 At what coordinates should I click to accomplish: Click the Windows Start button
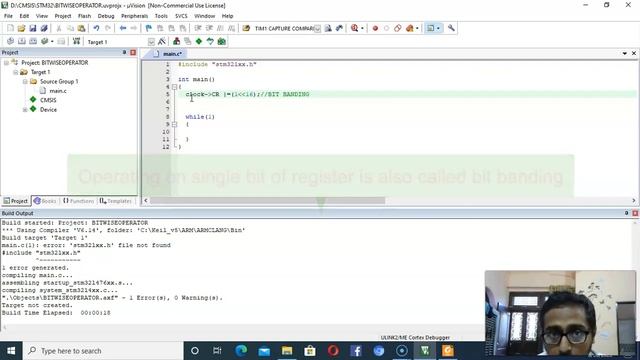coord(11,351)
